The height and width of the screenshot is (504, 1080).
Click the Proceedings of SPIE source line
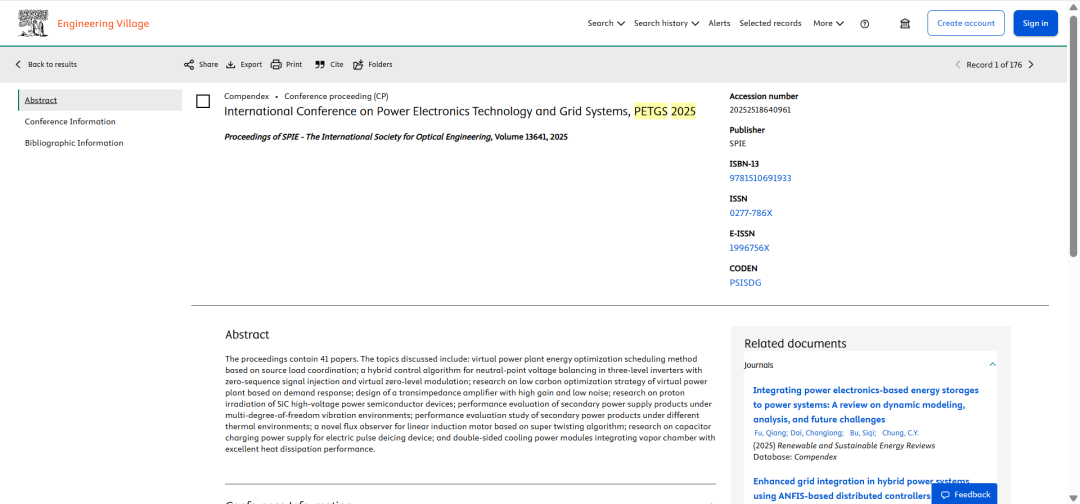[x=396, y=137]
